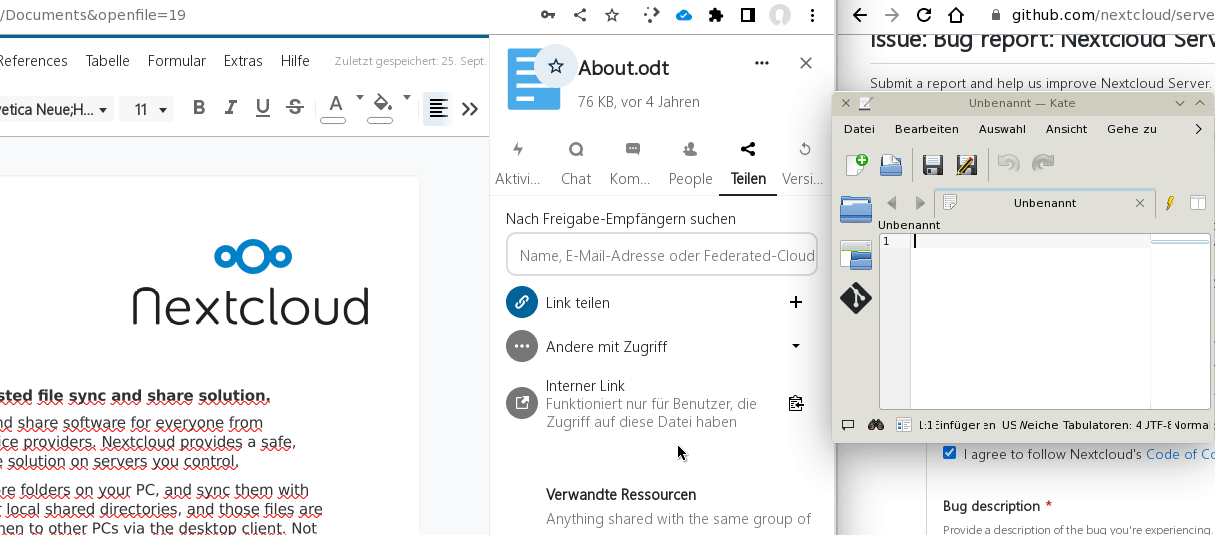Open Kate's Documents sidebar panel

point(856,208)
